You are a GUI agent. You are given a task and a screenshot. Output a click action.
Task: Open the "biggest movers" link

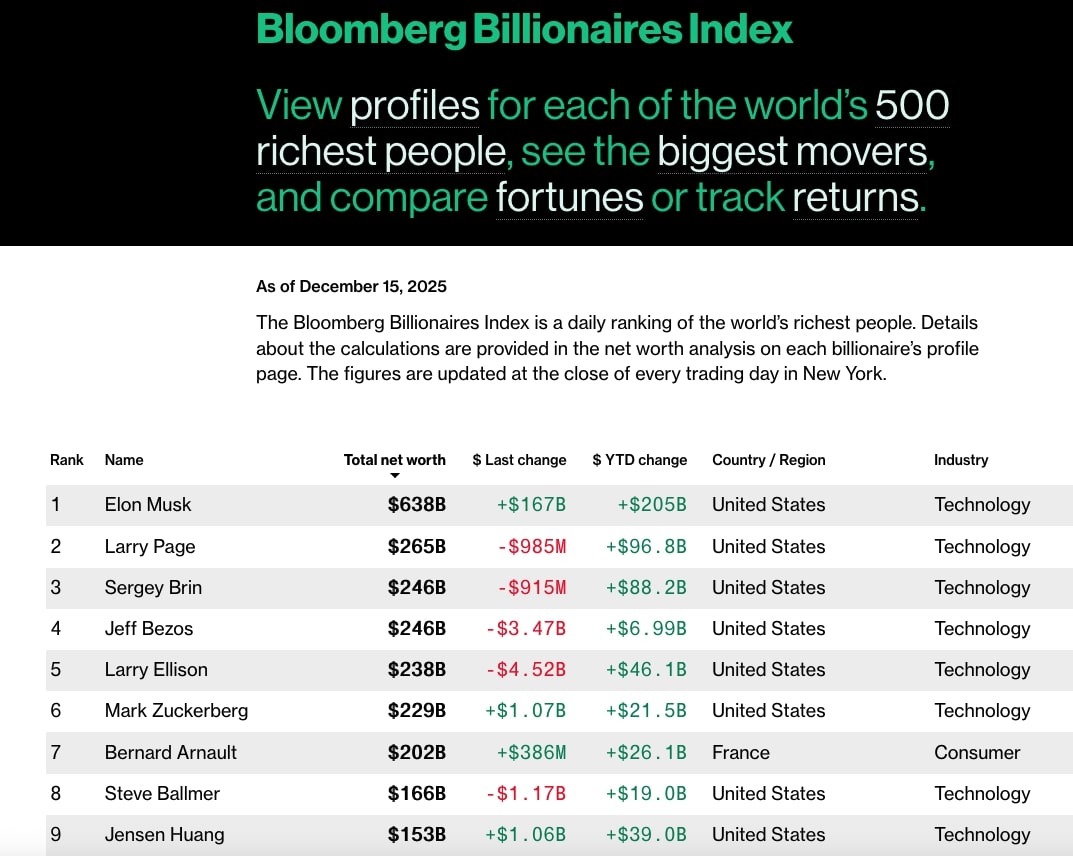pyautogui.click(x=792, y=151)
